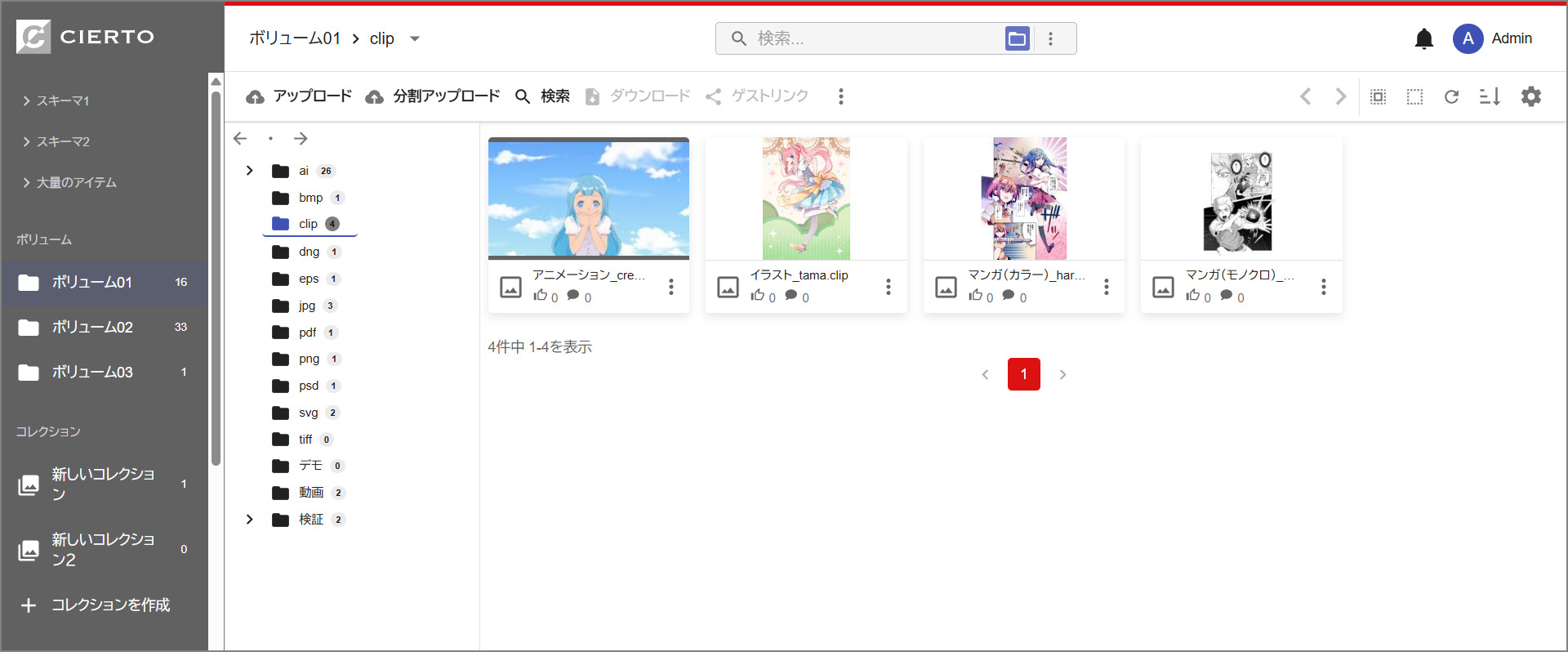Select the bmp folder in tree
The image size is (1568, 652).
point(309,198)
